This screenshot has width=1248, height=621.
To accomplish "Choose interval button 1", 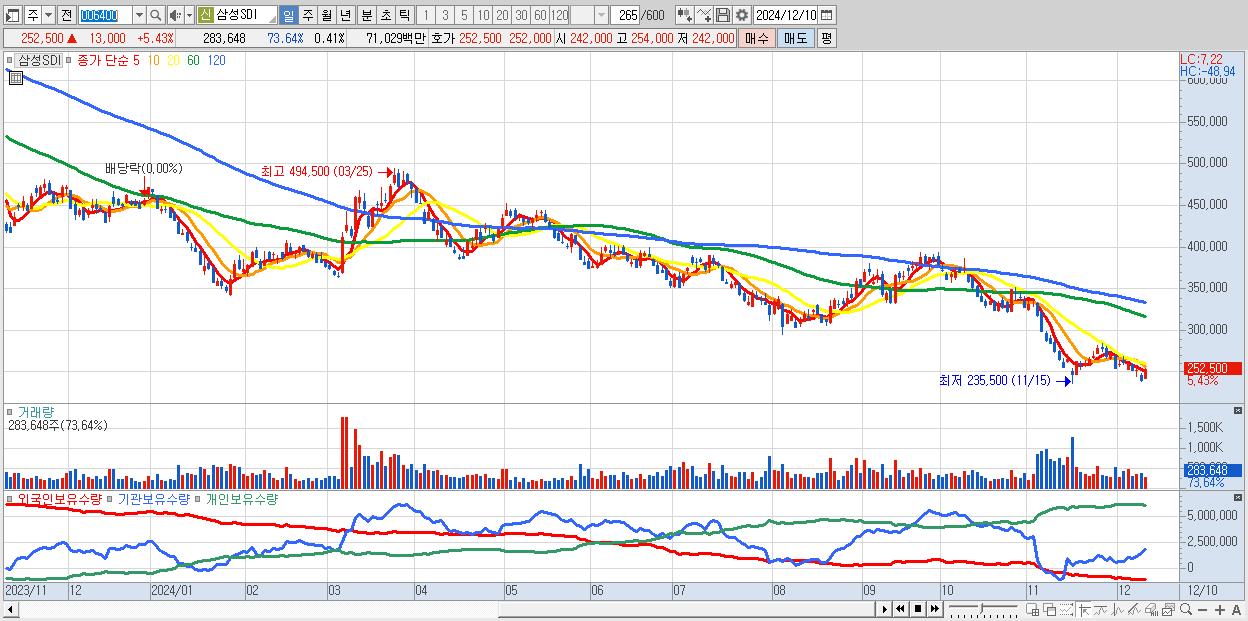I will pos(425,15).
